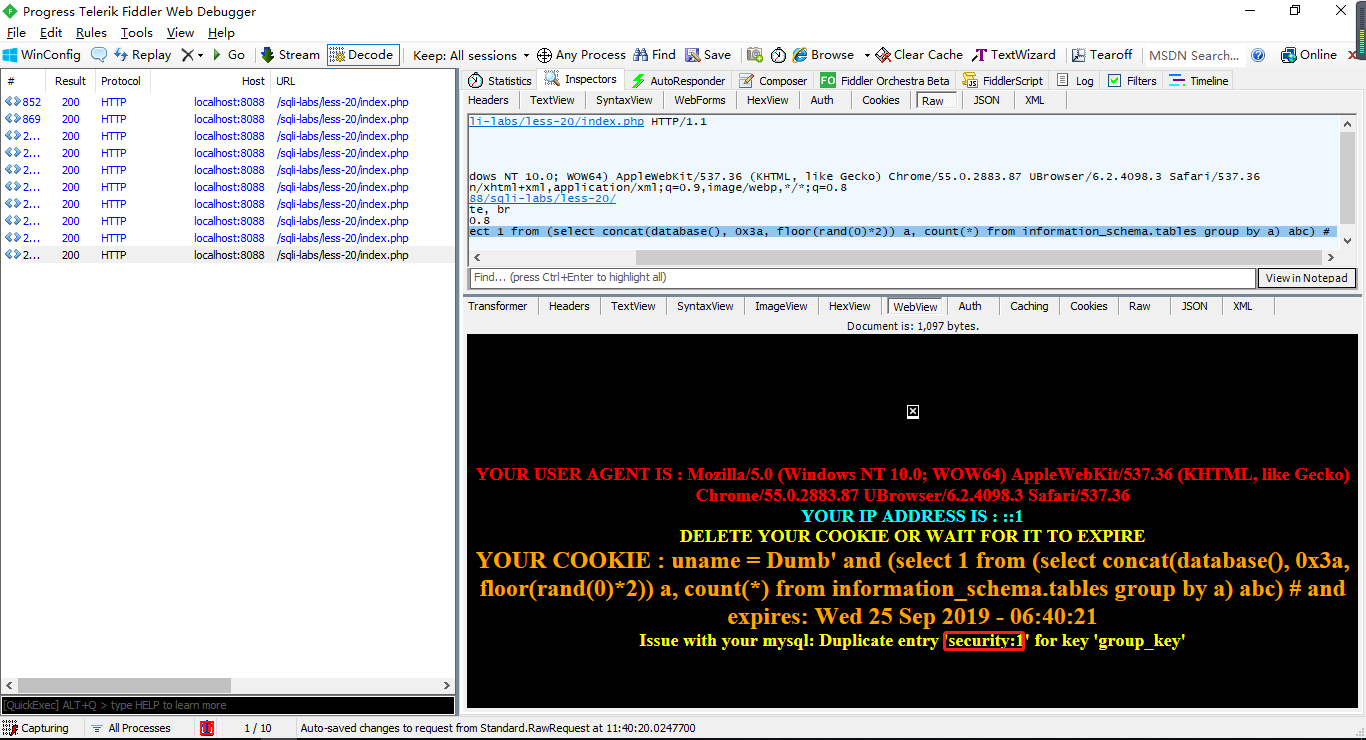Toggle Capturing in the status bar
The width and height of the screenshot is (1366, 740).
(37, 728)
